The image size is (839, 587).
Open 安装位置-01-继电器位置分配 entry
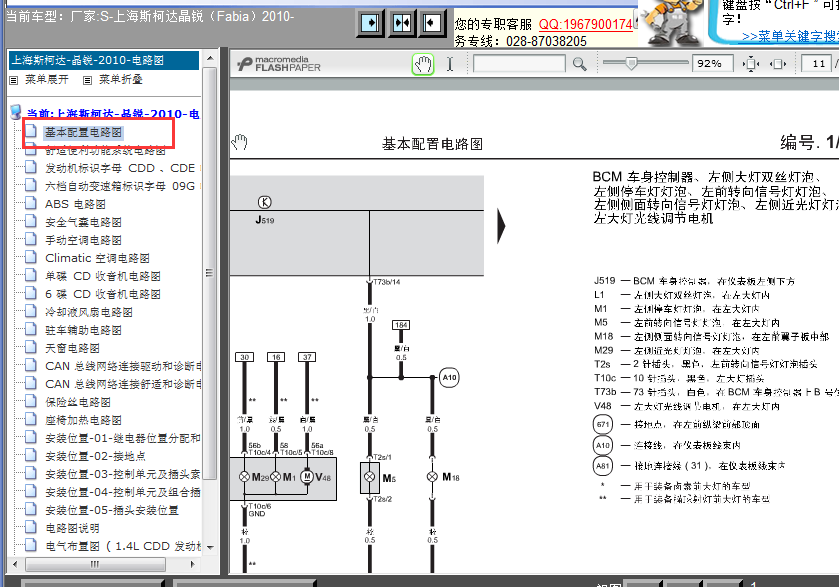tap(123, 438)
